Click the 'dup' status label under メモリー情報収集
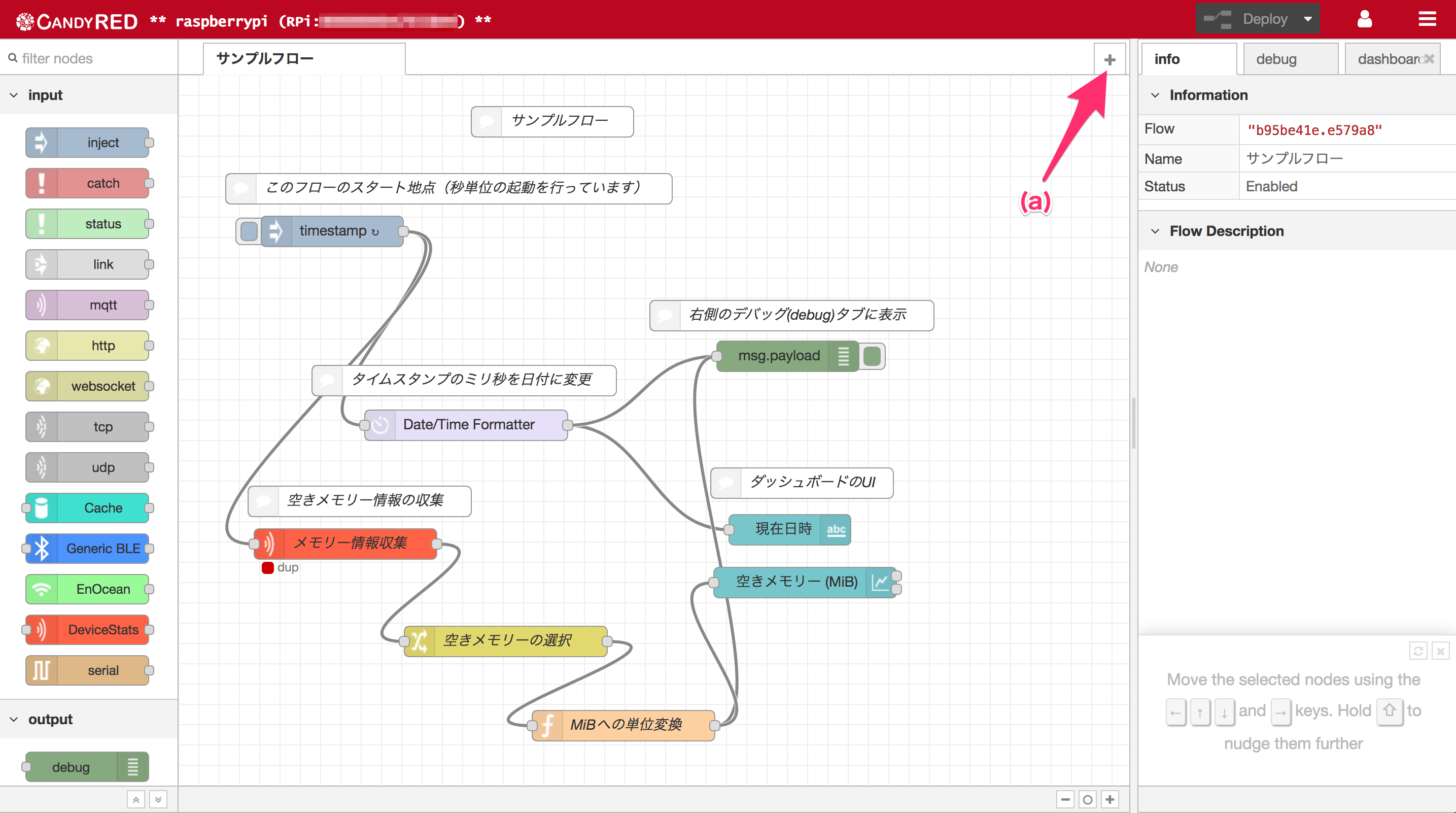The height and width of the screenshot is (813, 1456). coord(288,568)
